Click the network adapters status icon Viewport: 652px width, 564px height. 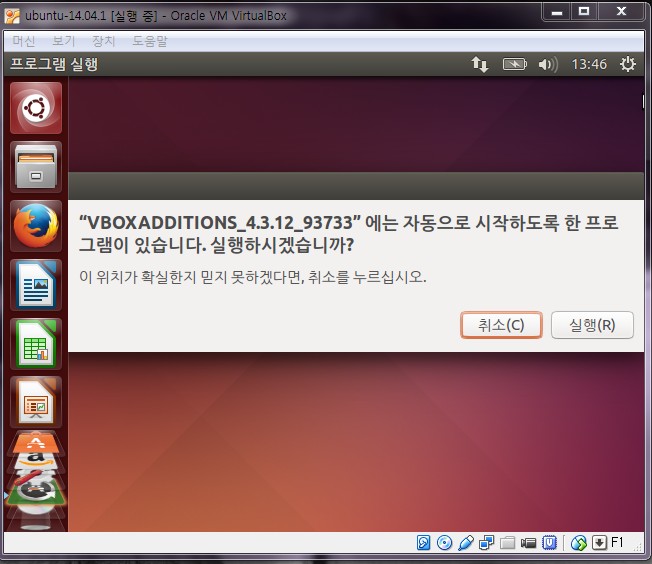(487, 543)
